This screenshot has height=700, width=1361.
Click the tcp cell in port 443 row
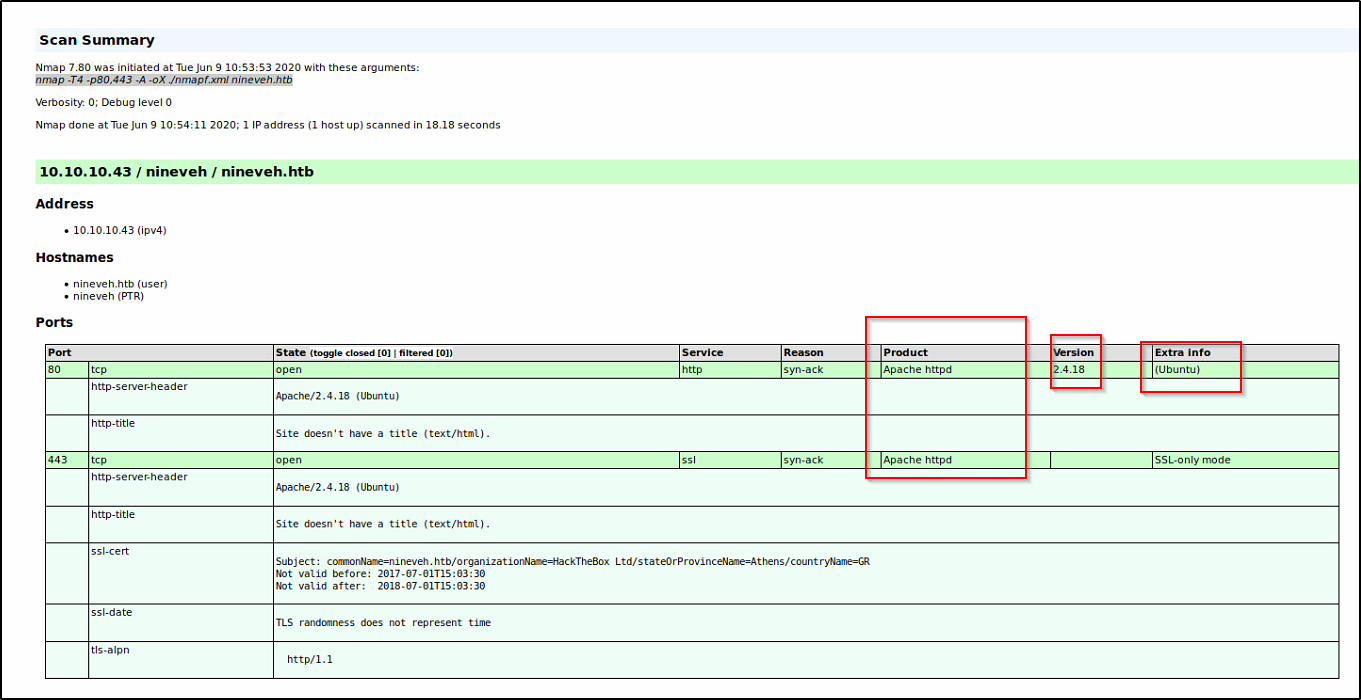pos(181,460)
